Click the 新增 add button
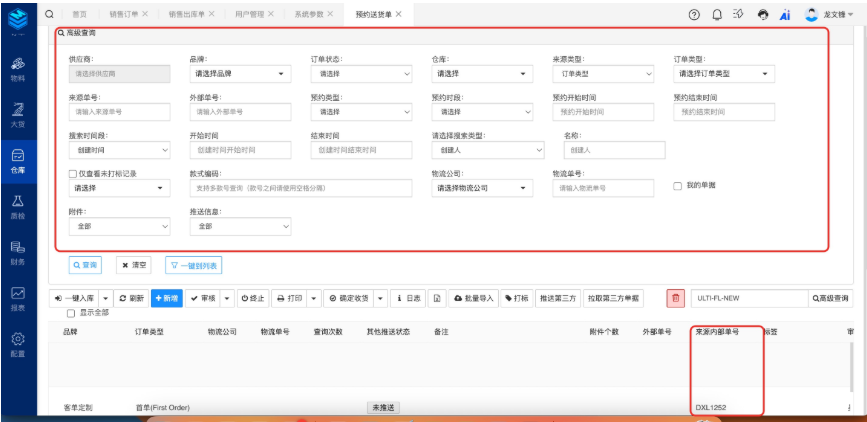The width and height of the screenshot is (867, 422). (167, 298)
